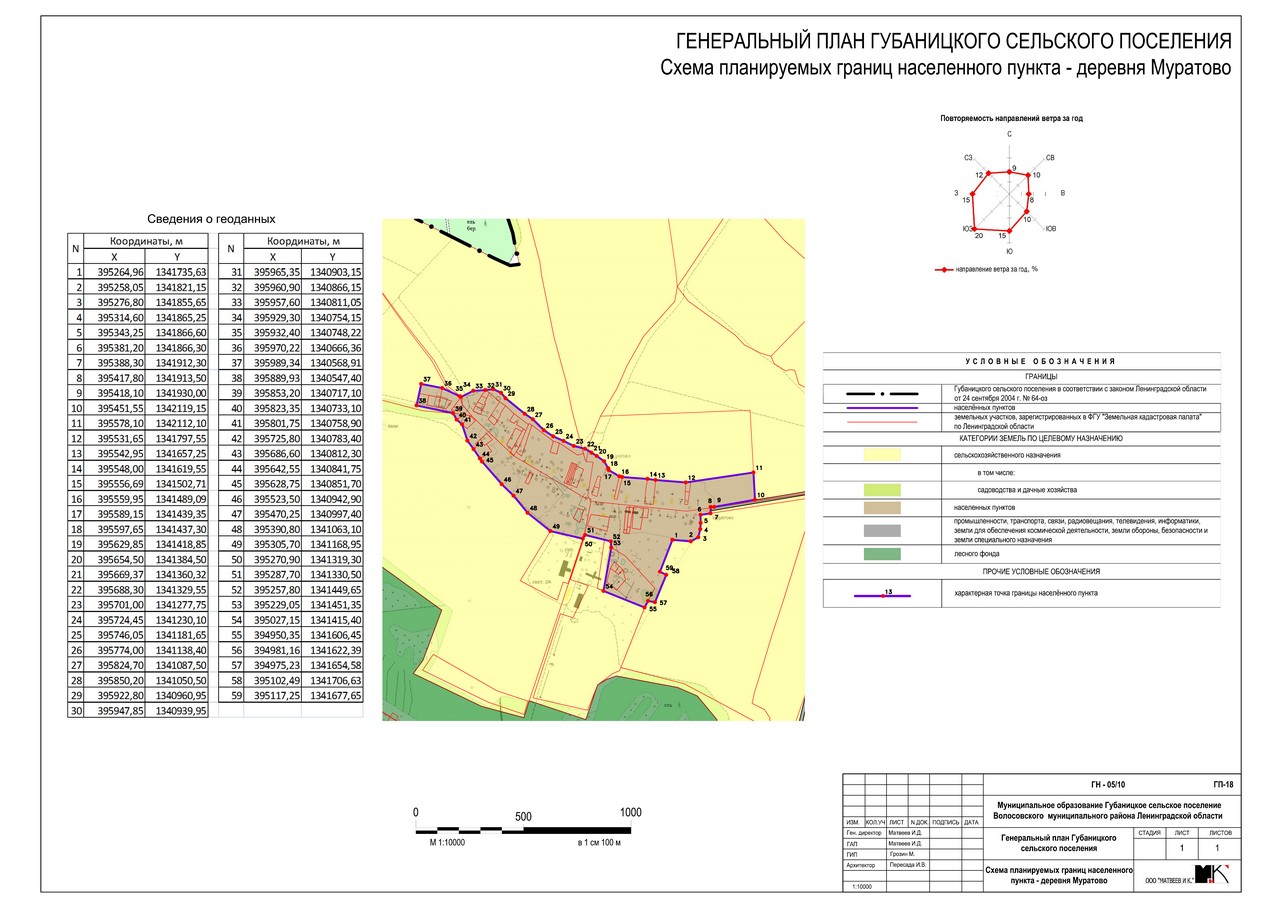
Task: Click the tan 'населенных пунктов' legend swatch
Action: 883,508
